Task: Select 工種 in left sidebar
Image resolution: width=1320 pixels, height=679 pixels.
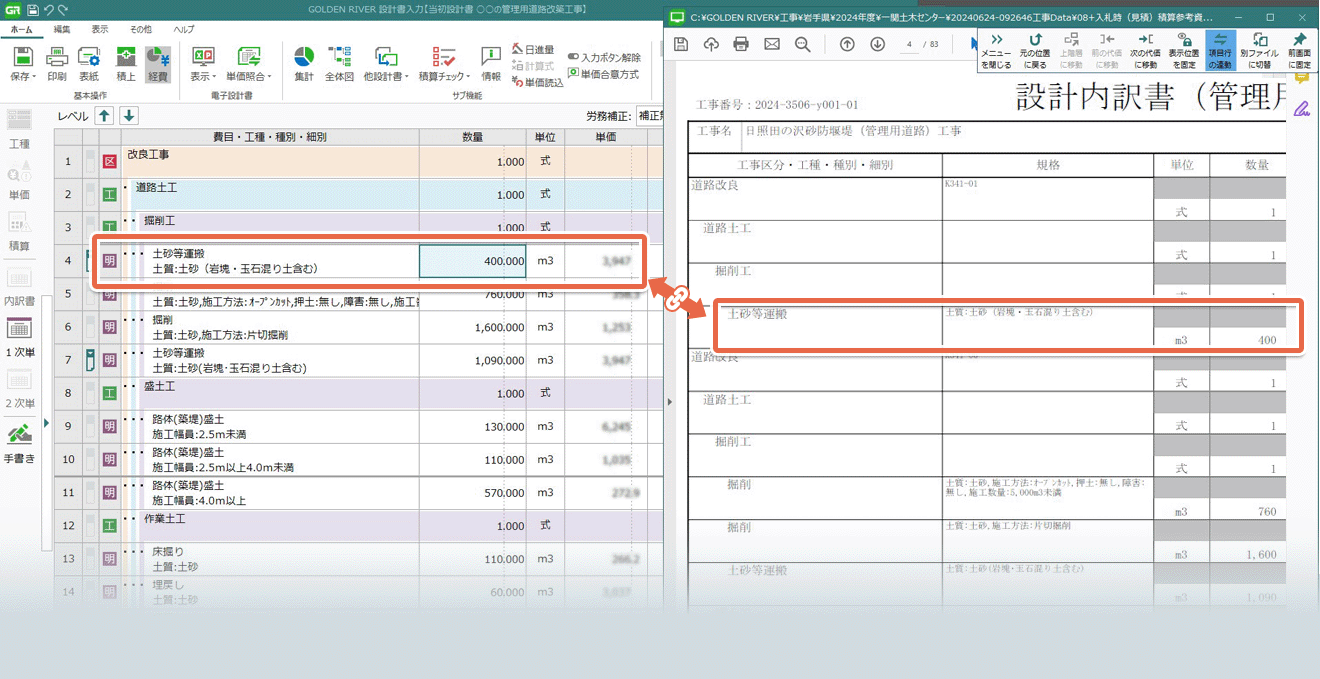Action: click(x=19, y=128)
